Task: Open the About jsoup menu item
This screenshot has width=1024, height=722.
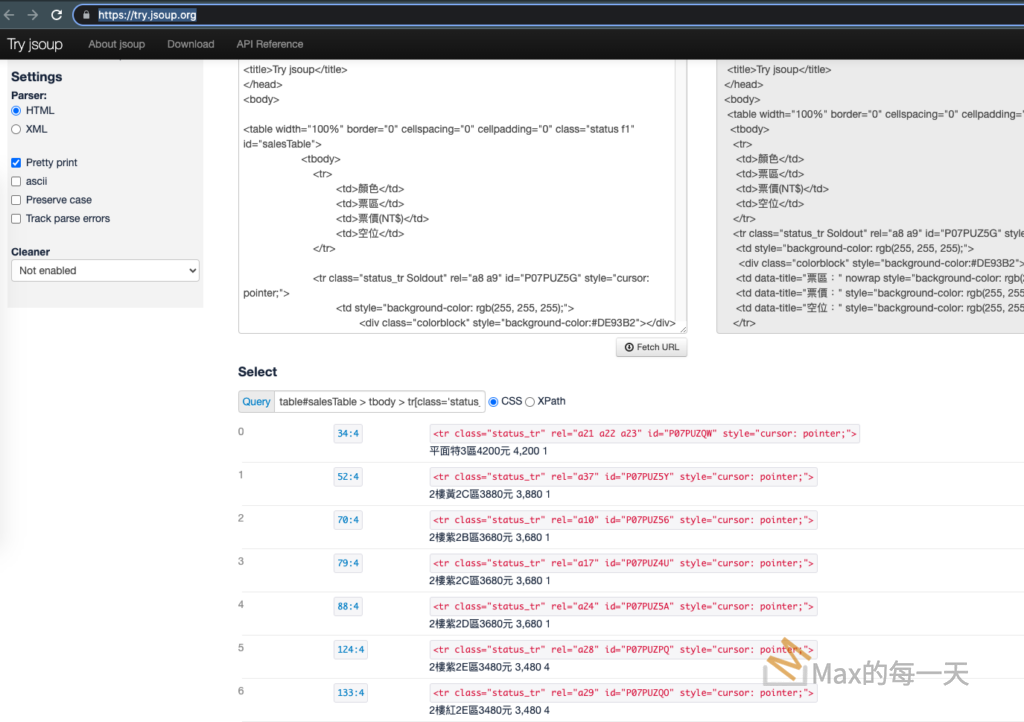Action: pyautogui.click(x=116, y=44)
